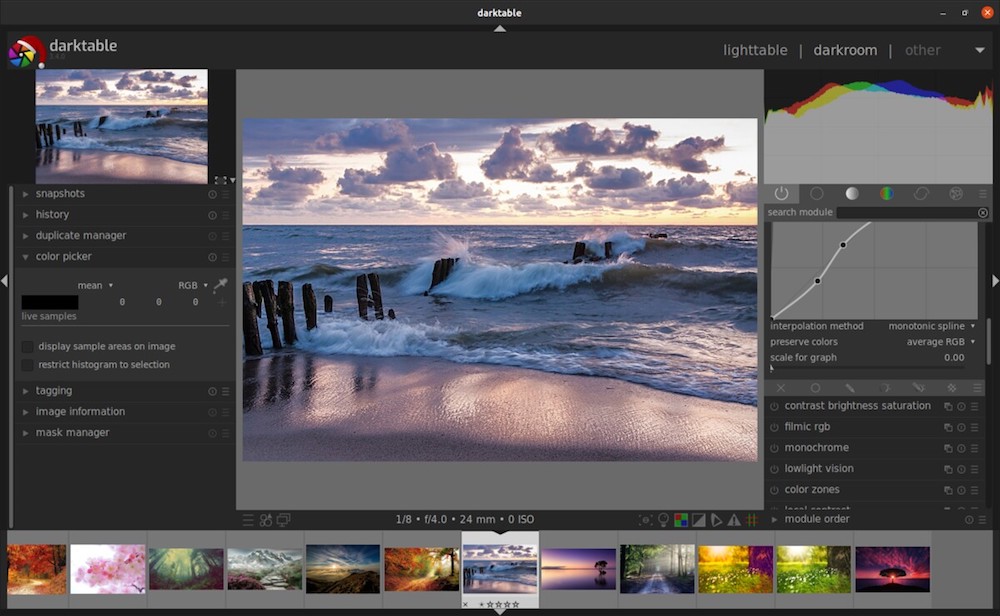Open the color module group icon
1000x616 pixels.
point(886,193)
